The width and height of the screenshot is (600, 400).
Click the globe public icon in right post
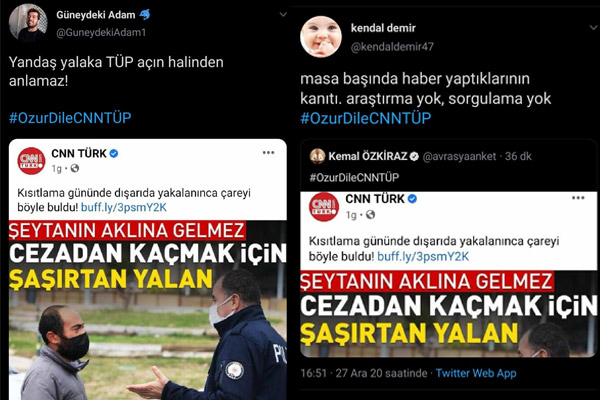(370, 215)
